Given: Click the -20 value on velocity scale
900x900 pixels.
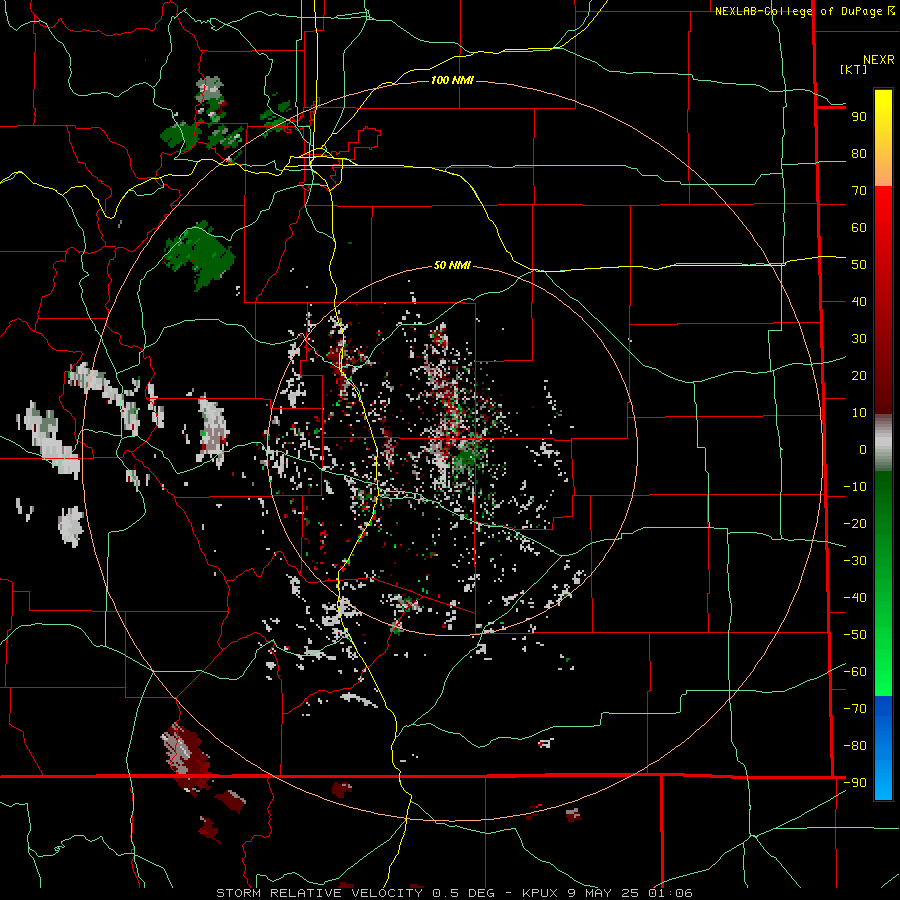Looking at the screenshot, I should [x=855, y=524].
